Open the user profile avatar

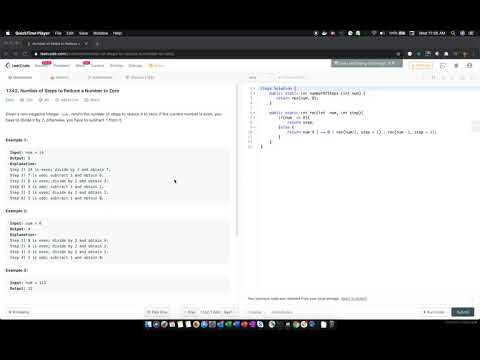pyautogui.click(x=470, y=66)
